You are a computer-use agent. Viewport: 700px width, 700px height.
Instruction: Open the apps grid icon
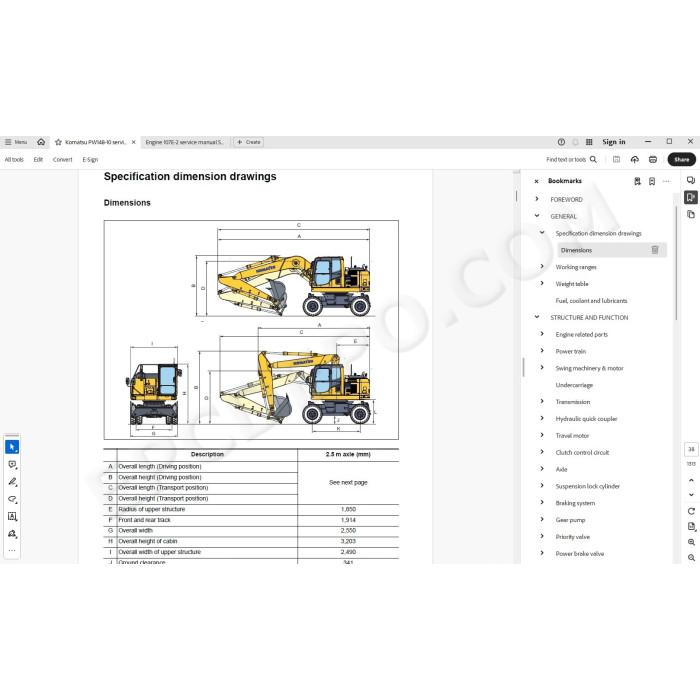click(589, 142)
